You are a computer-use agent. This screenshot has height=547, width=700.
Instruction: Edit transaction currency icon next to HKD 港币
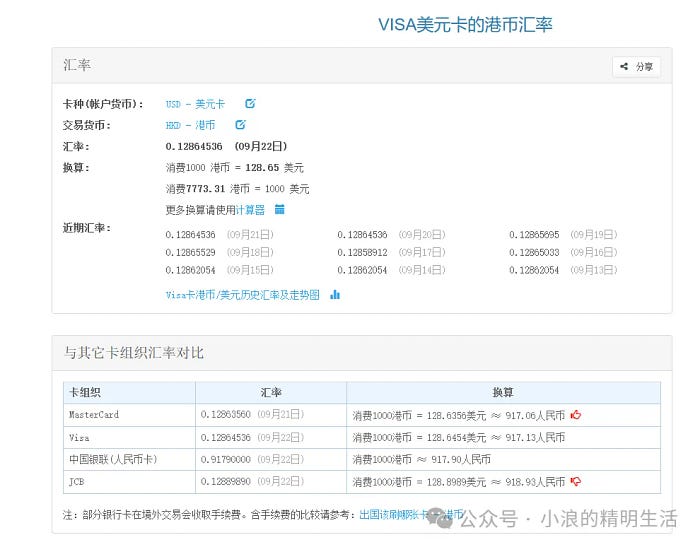(240, 125)
